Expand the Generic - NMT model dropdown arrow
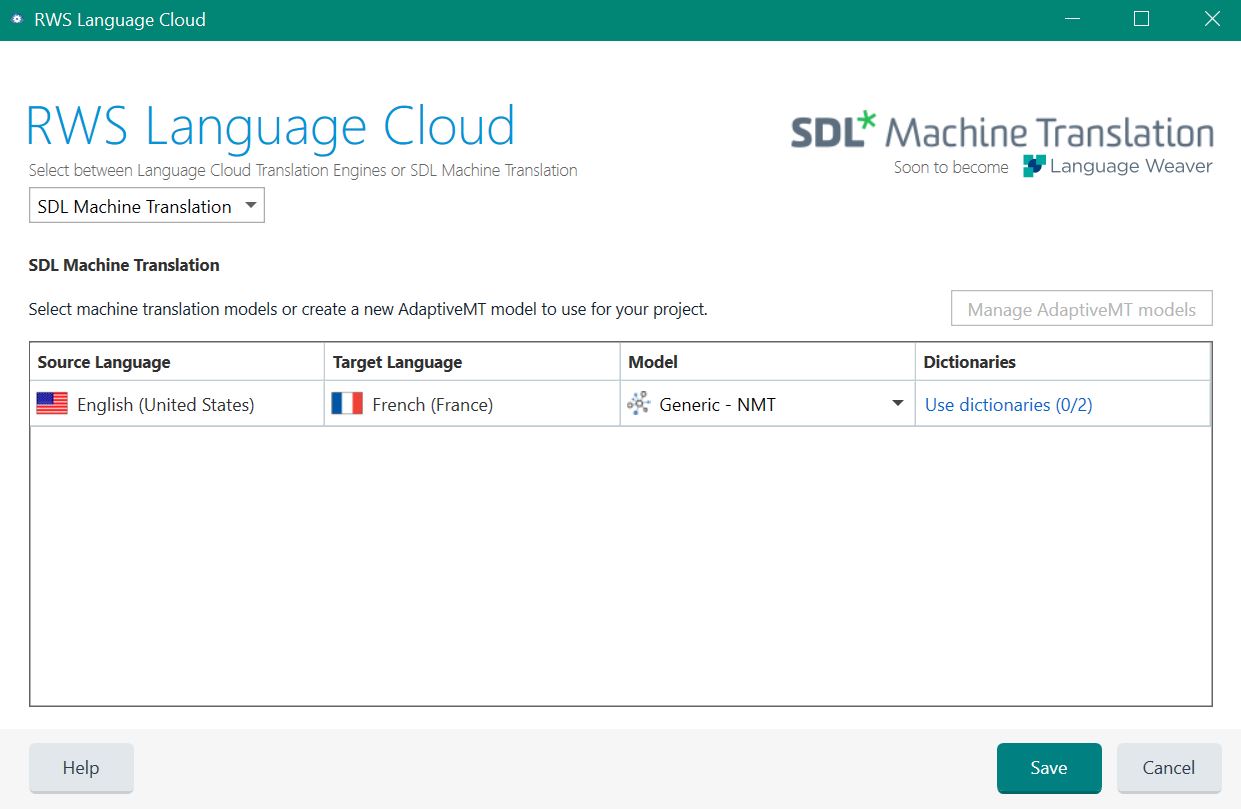Image resolution: width=1241 pixels, height=809 pixels. 897,404
